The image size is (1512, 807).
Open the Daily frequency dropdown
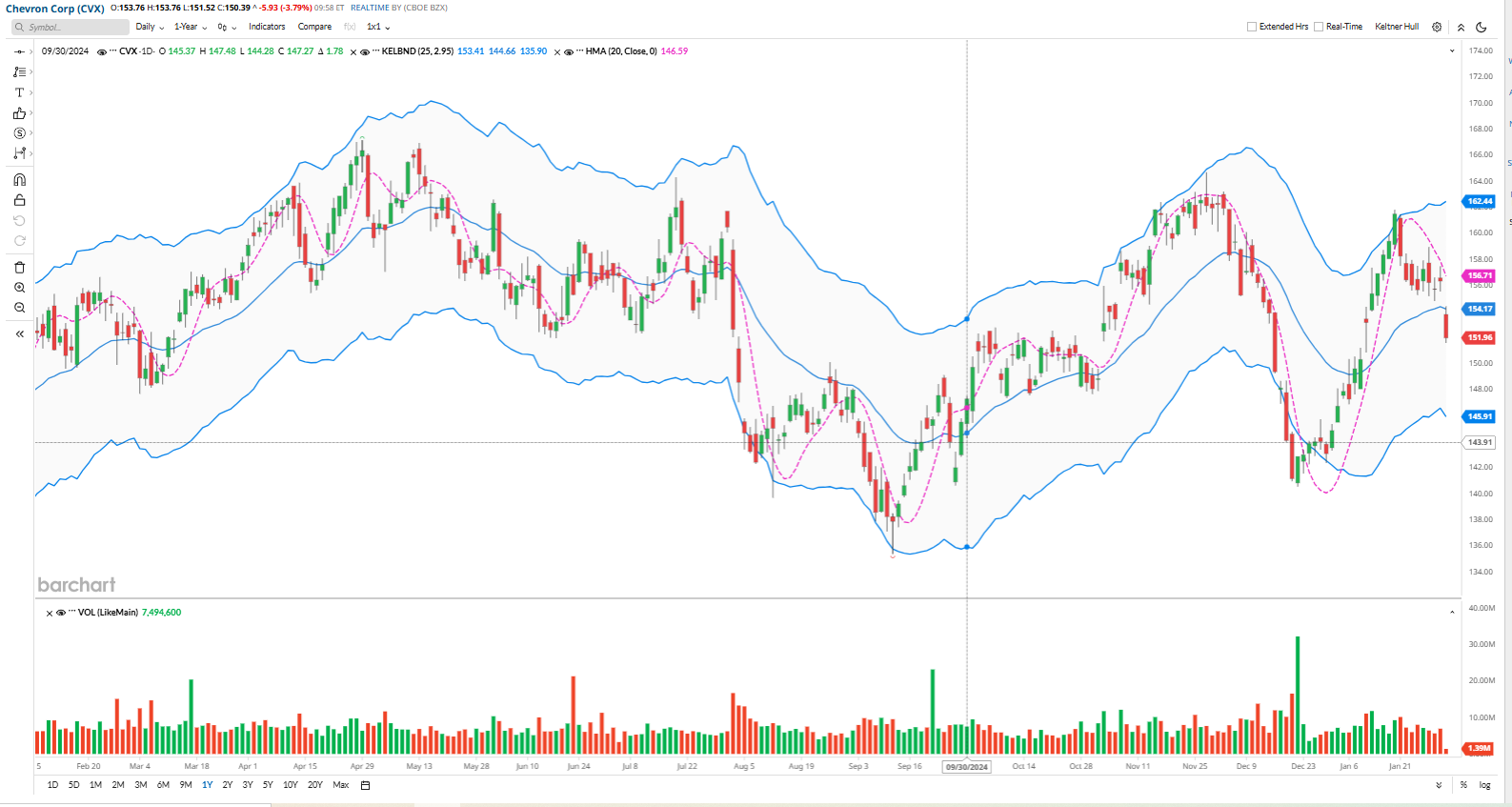pyautogui.click(x=150, y=27)
